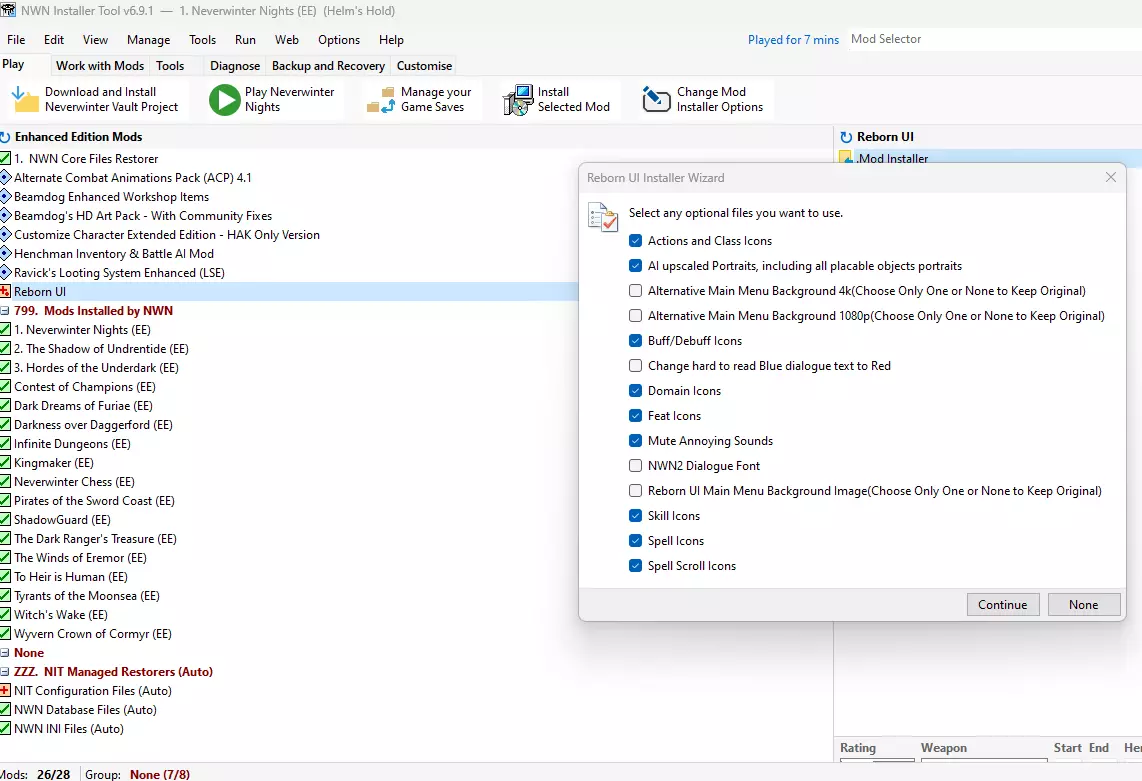Click the folder icon next to .Mod Installer

coord(846,158)
